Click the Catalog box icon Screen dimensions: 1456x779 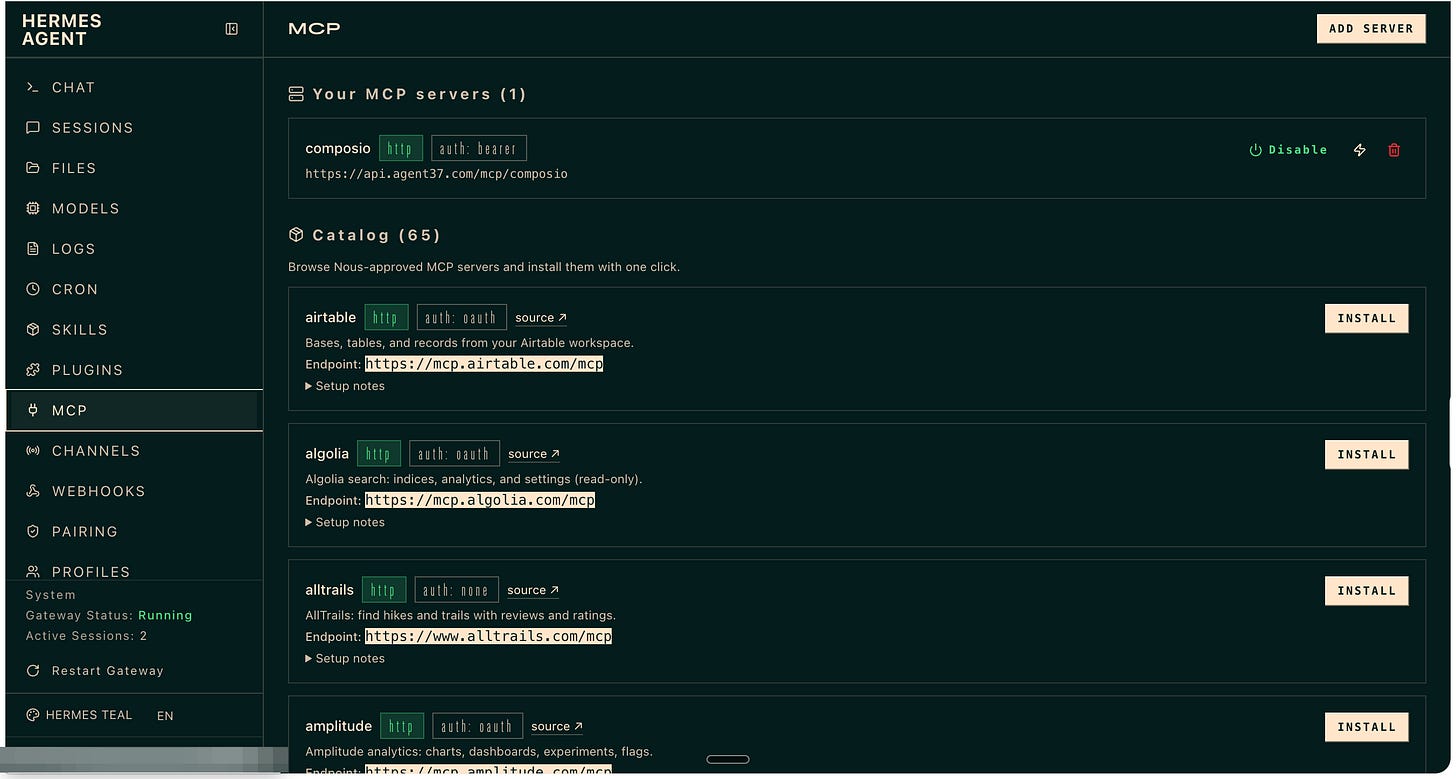(295, 235)
